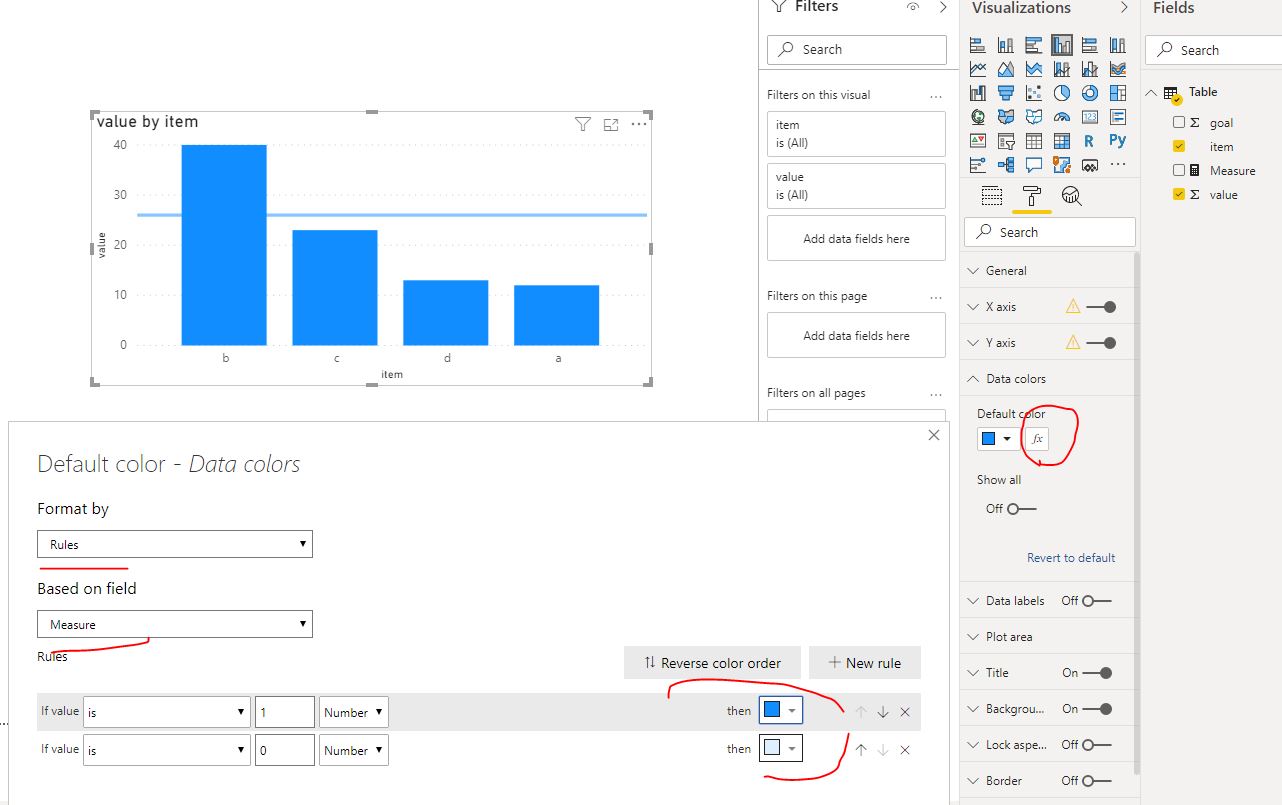Select the Matrix visual
1282x805 pixels.
[1062, 141]
